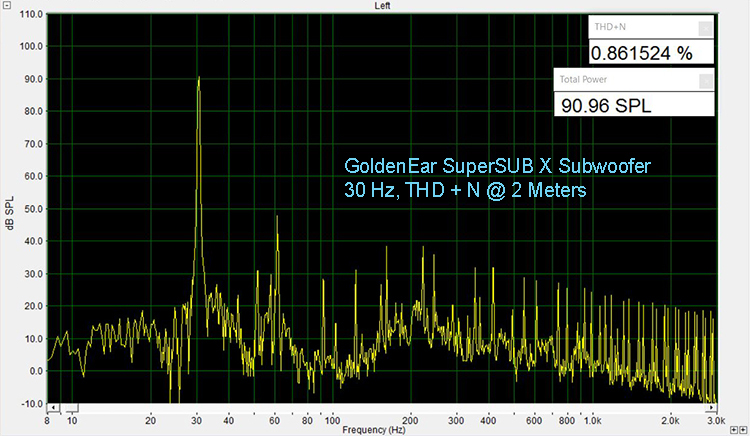Click the frequency axis scrollbar thumb
This screenshot has width=750, height=436.
coord(71,408)
